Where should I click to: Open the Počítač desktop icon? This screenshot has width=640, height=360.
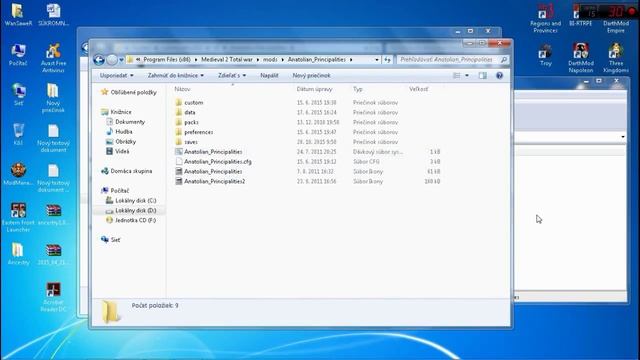coord(18,55)
